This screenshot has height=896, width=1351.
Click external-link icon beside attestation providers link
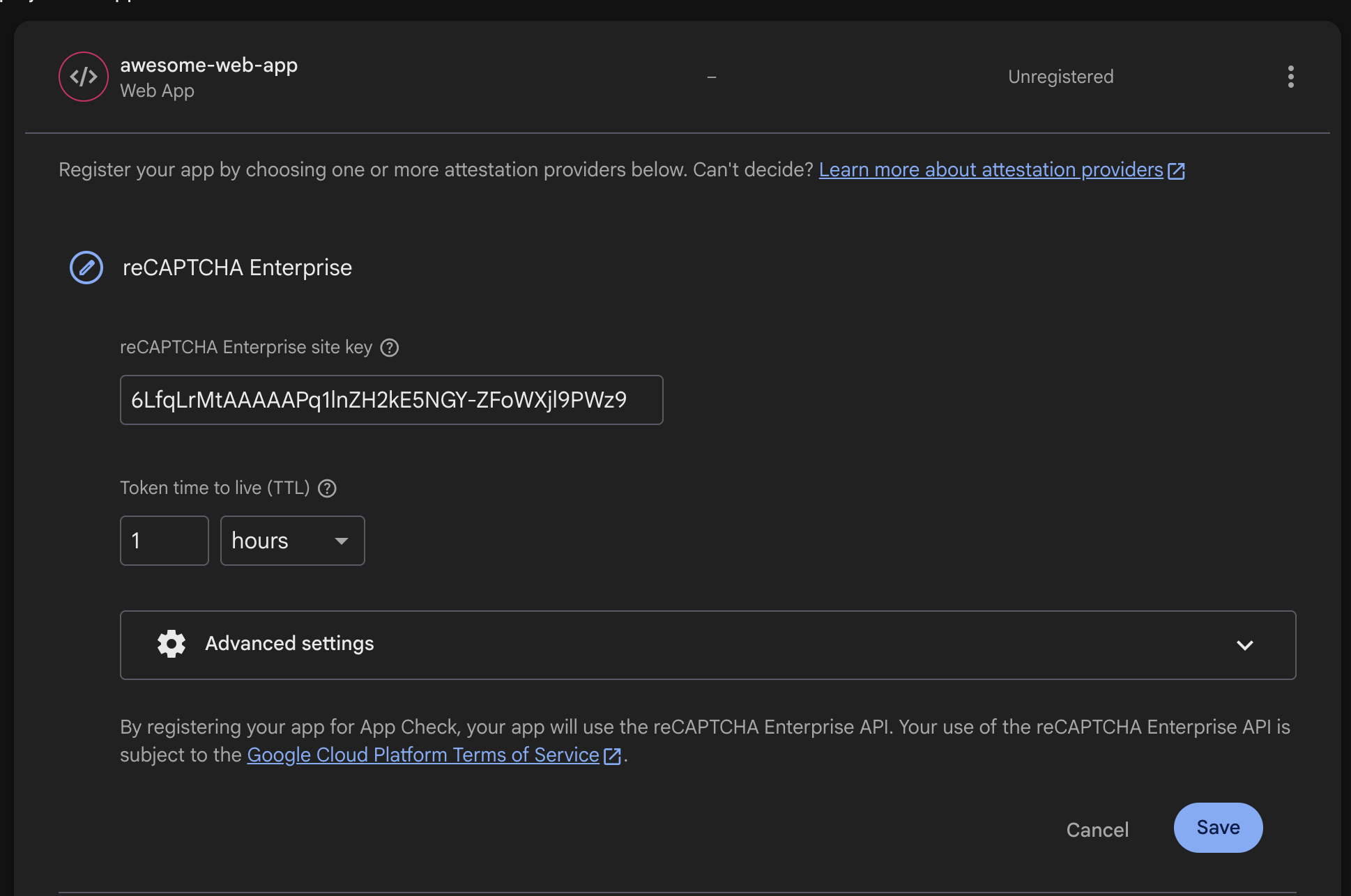point(1177,171)
